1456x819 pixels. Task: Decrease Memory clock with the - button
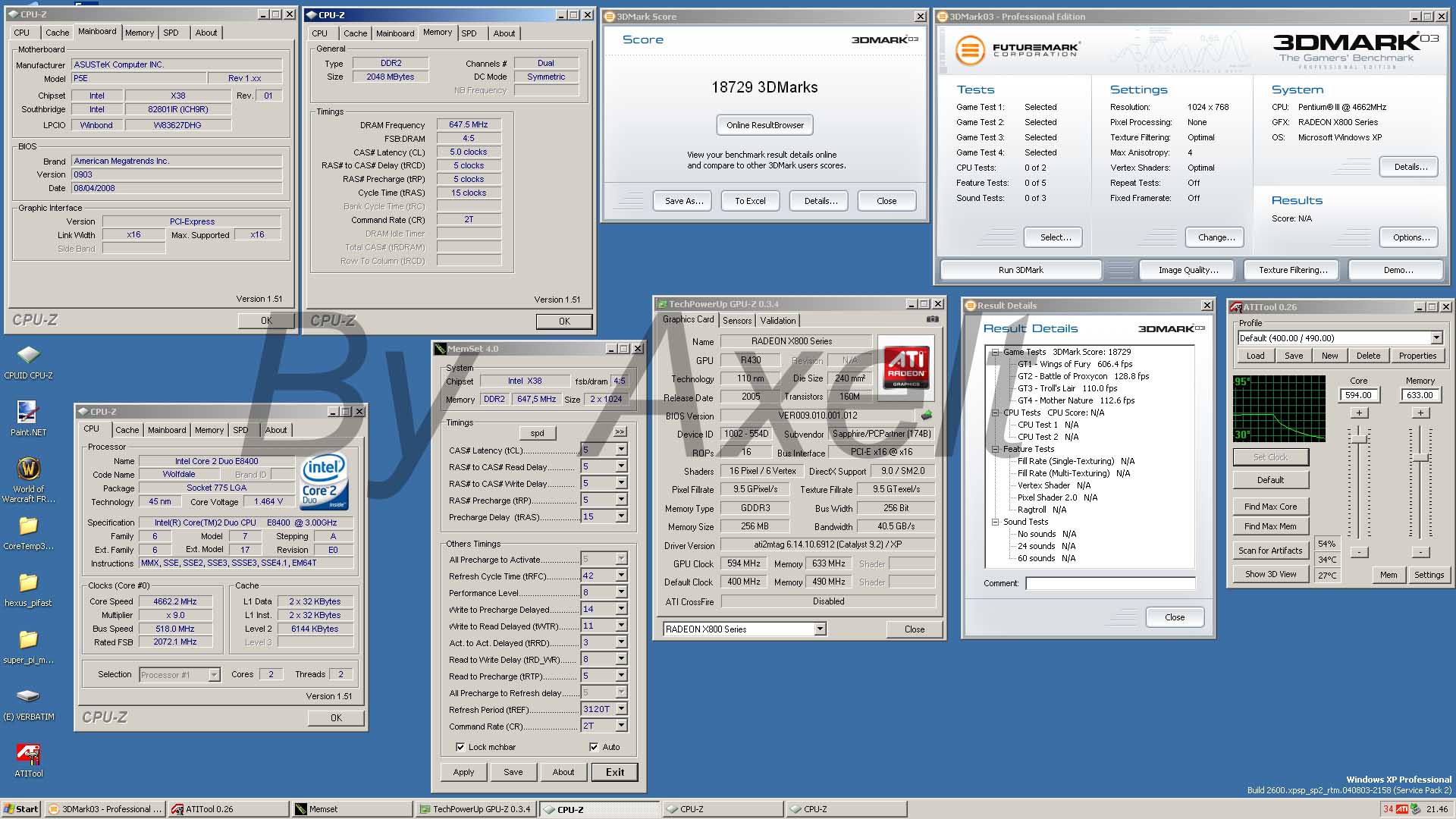[x=1420, y=552]
